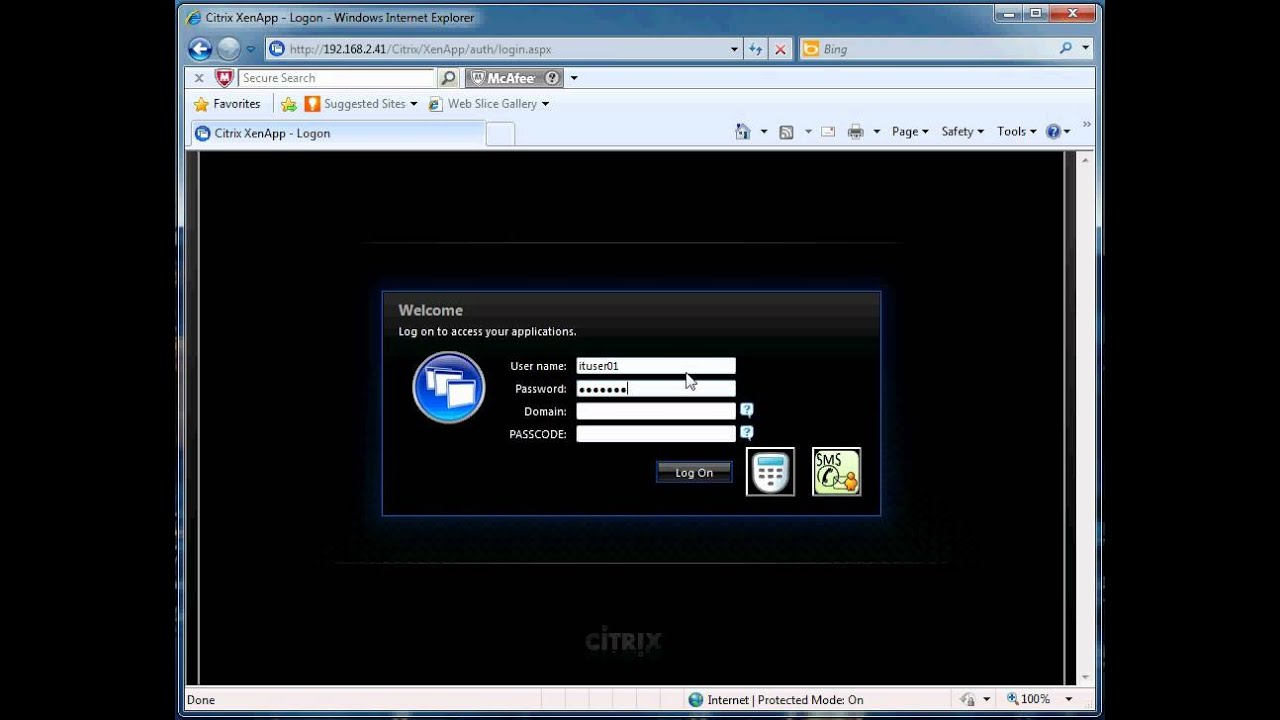Image resolution: width=1280 pixels, height=720 pixels.
Task: Click the help icon beside PASSCODE
Action: [x=747, y=433]
